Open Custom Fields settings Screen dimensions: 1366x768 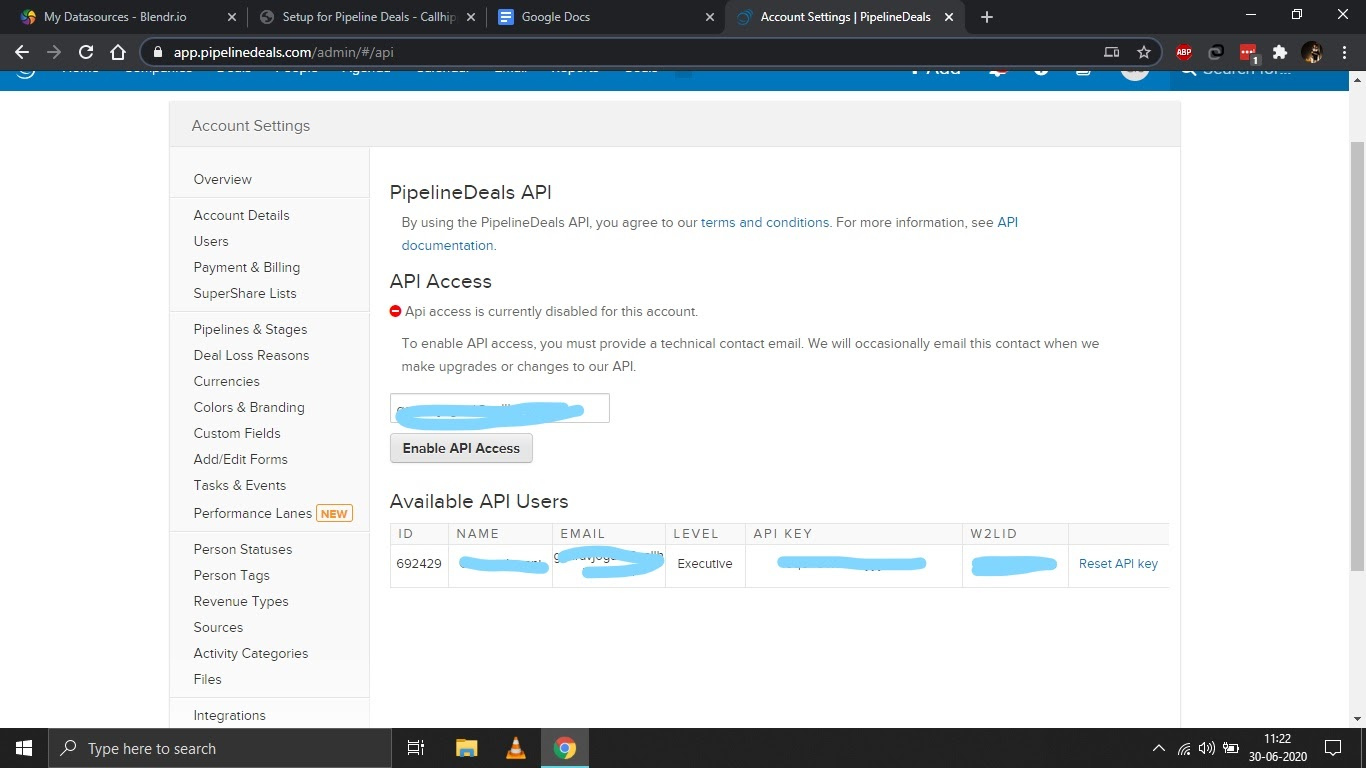237,433
